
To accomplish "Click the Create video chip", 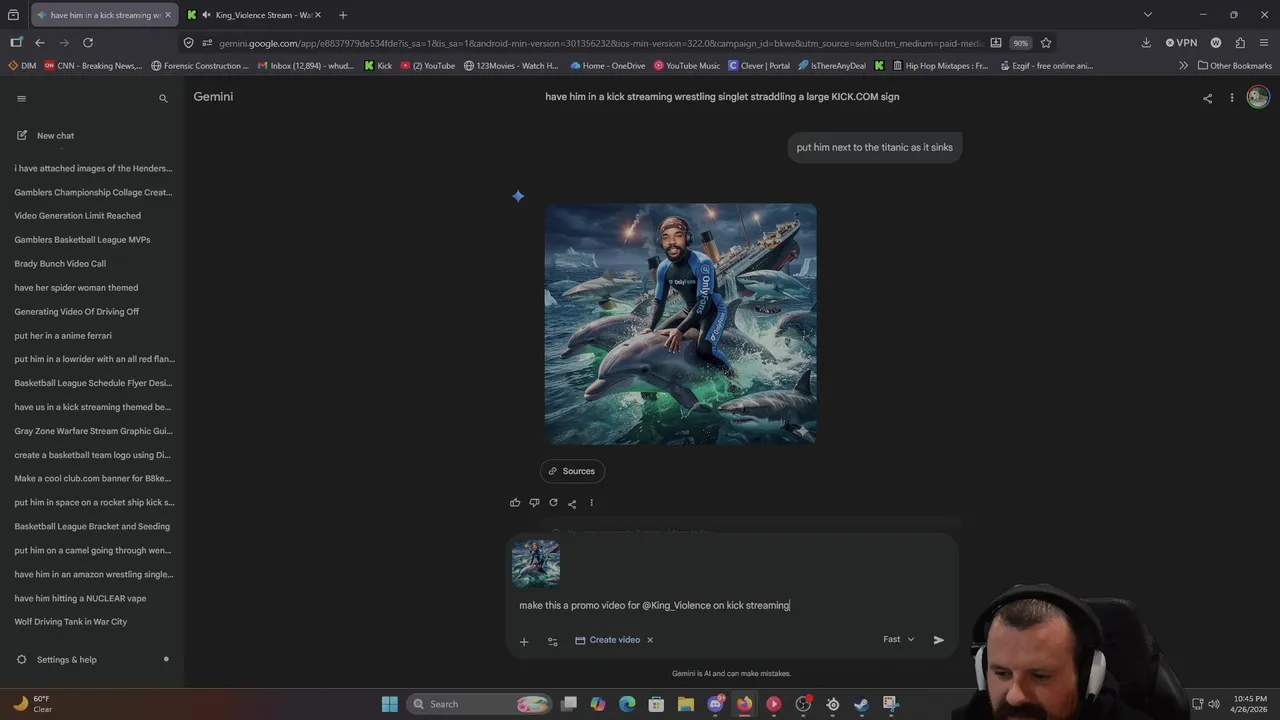I will [x=608, y=640].
